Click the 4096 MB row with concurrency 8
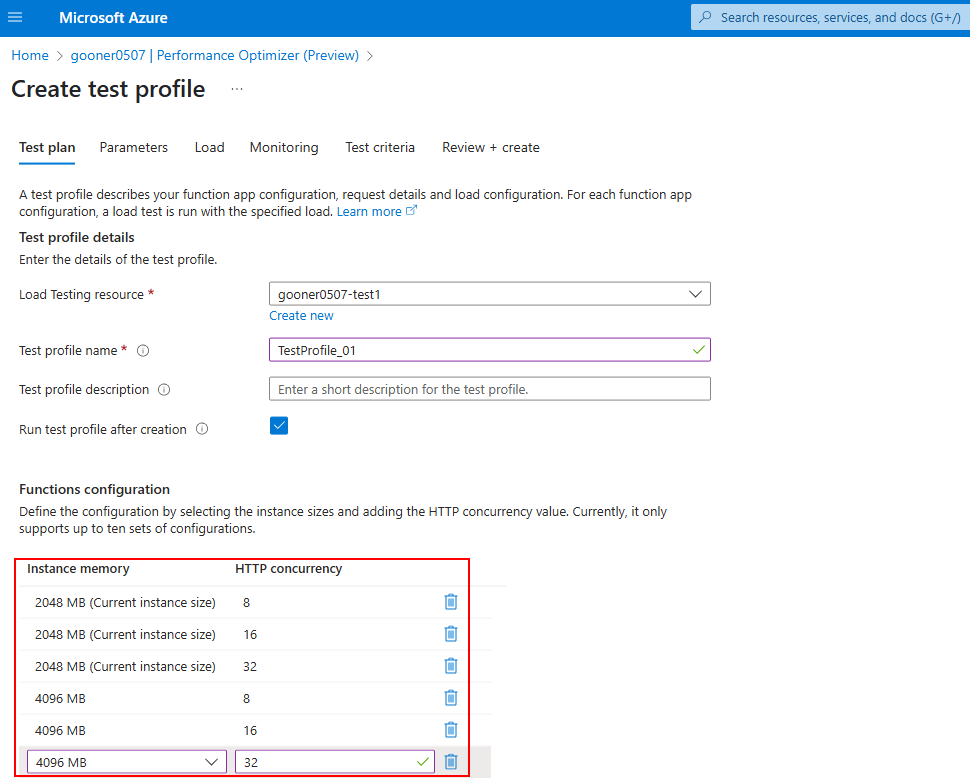Viewport: 970px width, 778px height. click(x=254, y=698)
